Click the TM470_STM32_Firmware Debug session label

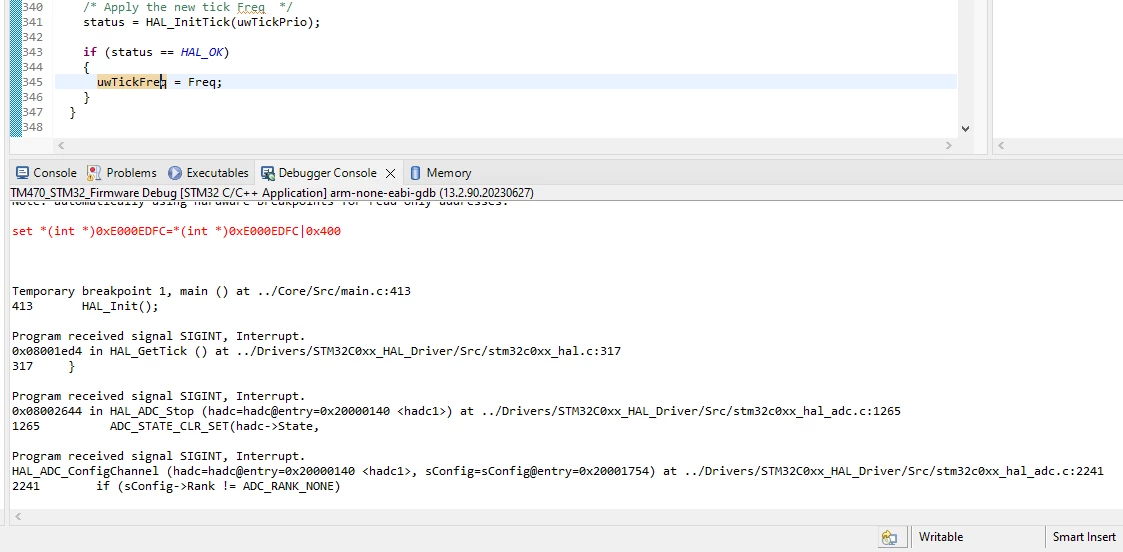coord(272,193)
